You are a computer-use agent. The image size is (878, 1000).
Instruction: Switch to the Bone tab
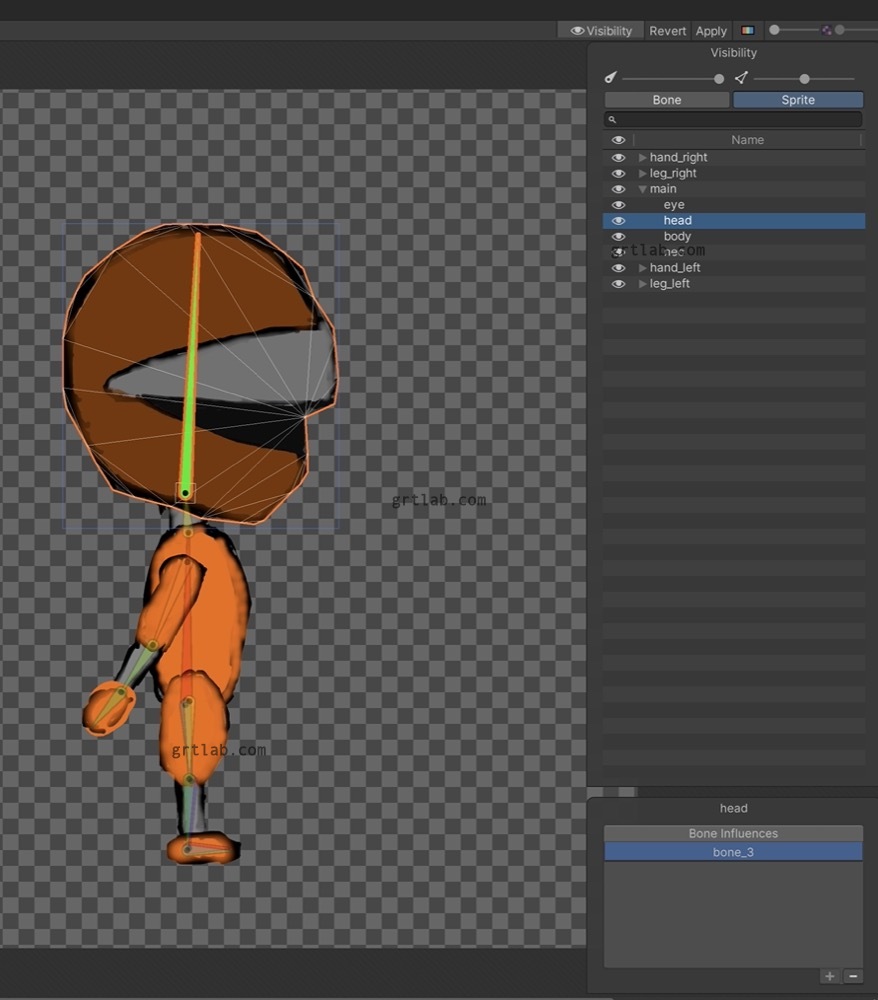(667, 99)
